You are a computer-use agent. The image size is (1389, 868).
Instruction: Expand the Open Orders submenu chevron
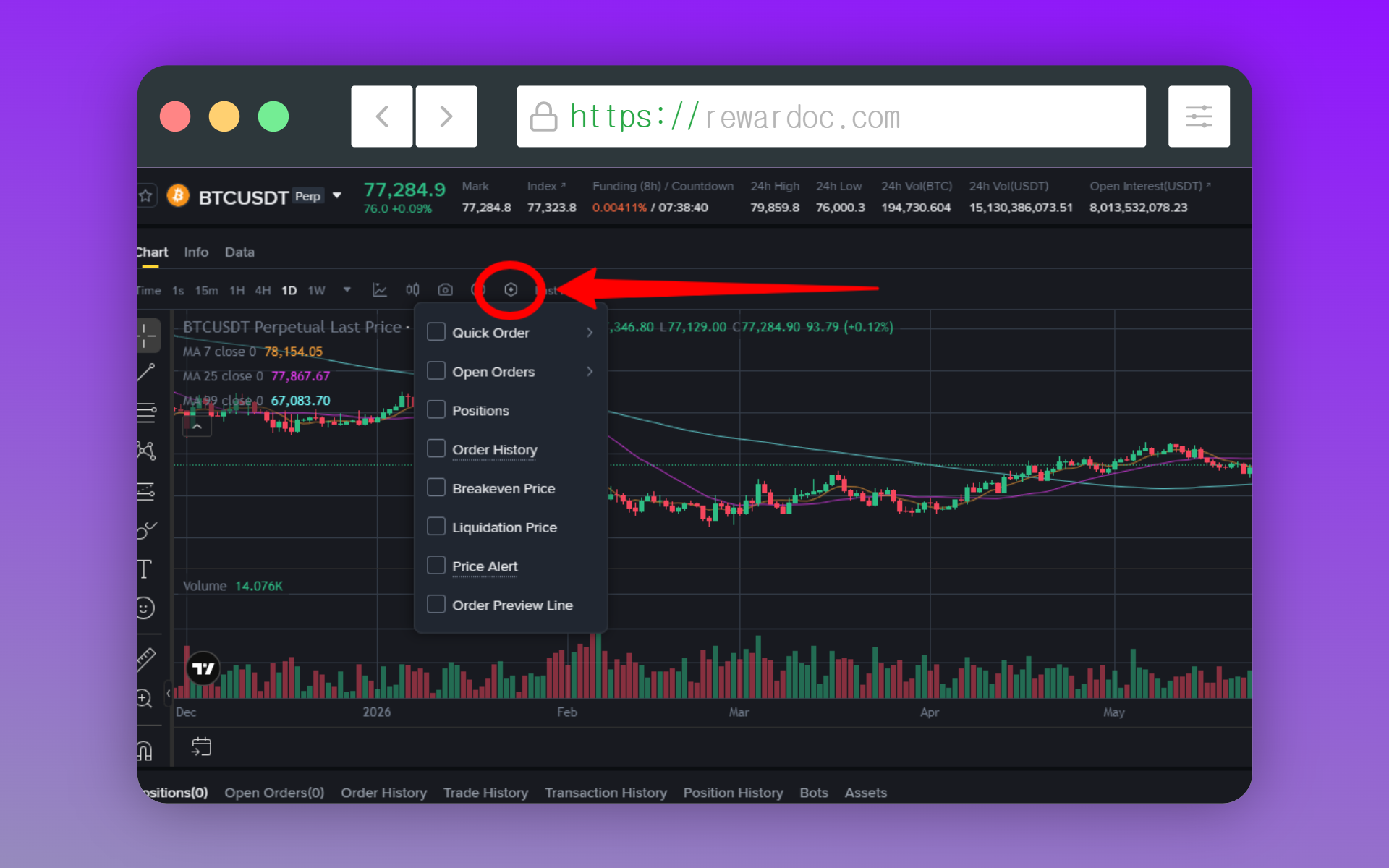590,372
